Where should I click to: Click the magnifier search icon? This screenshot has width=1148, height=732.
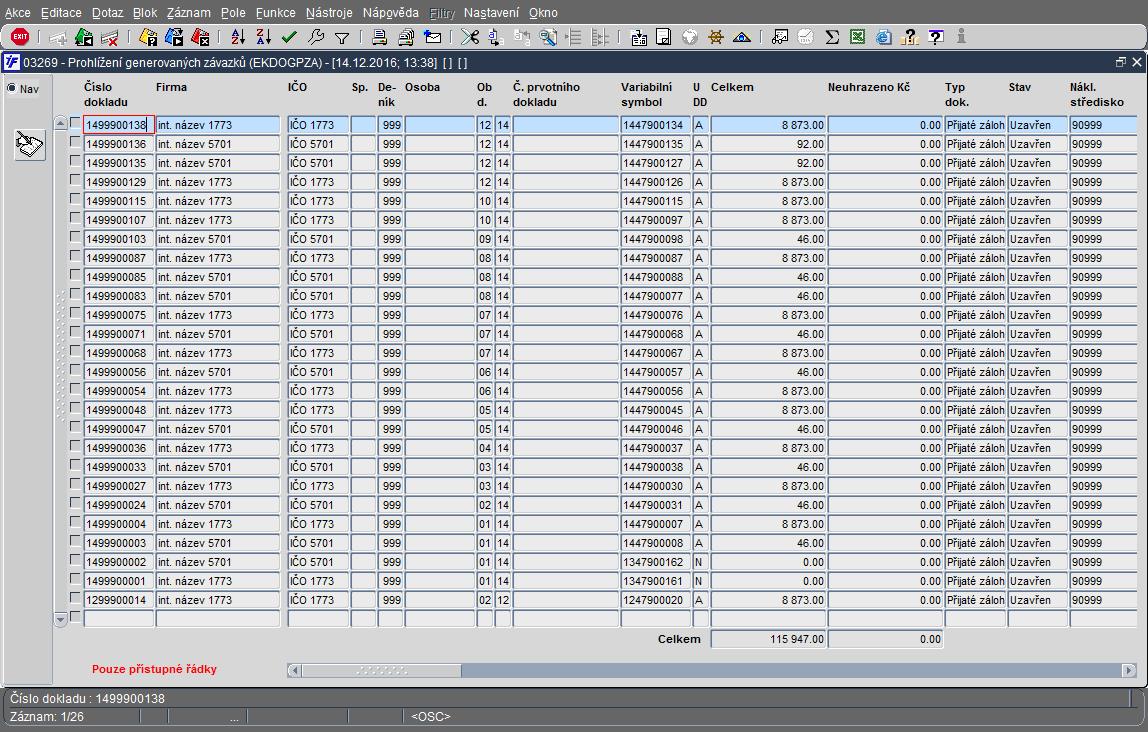coord(548,37)
